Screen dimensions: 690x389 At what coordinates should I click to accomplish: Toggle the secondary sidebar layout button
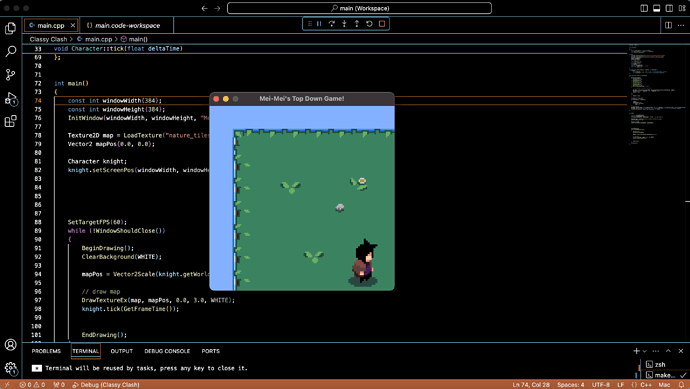669,8
